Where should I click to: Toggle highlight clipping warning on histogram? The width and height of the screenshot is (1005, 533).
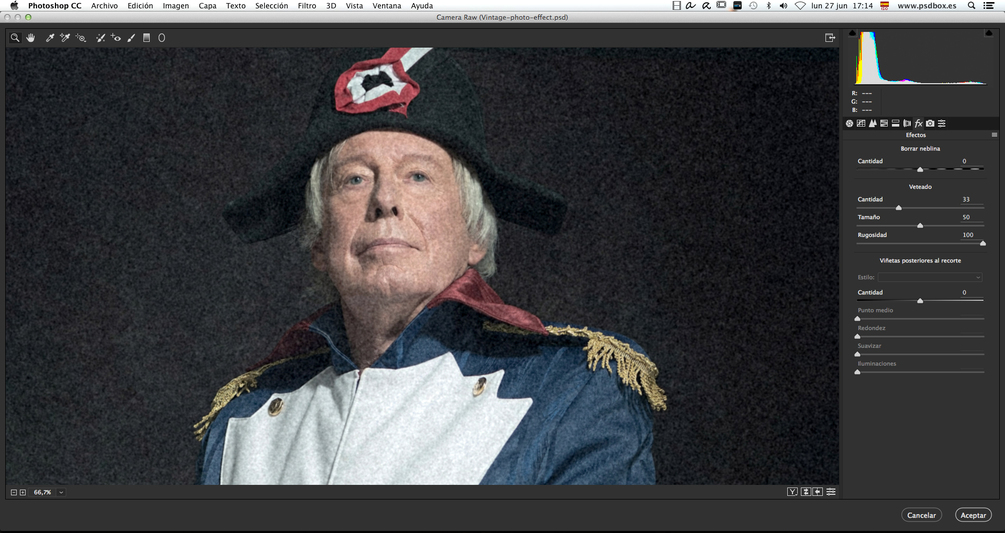point(988,33)
